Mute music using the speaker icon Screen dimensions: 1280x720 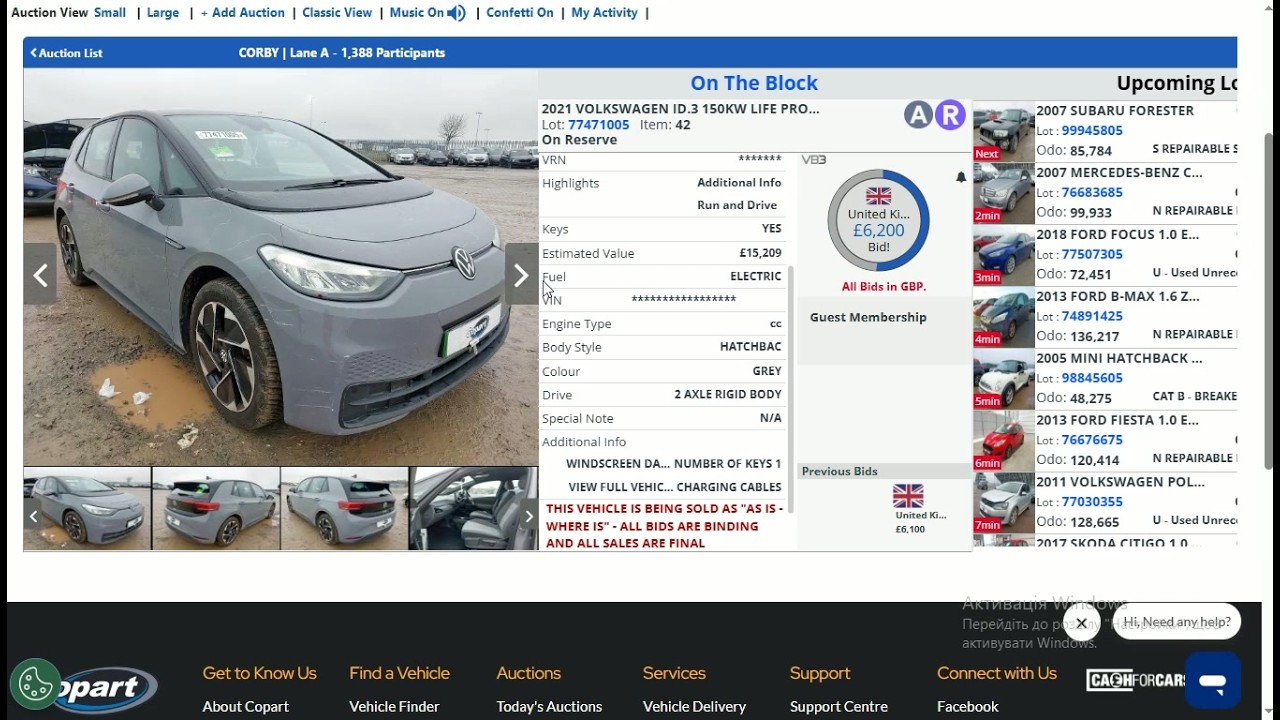pyautogui.click(x=457, y=13)
